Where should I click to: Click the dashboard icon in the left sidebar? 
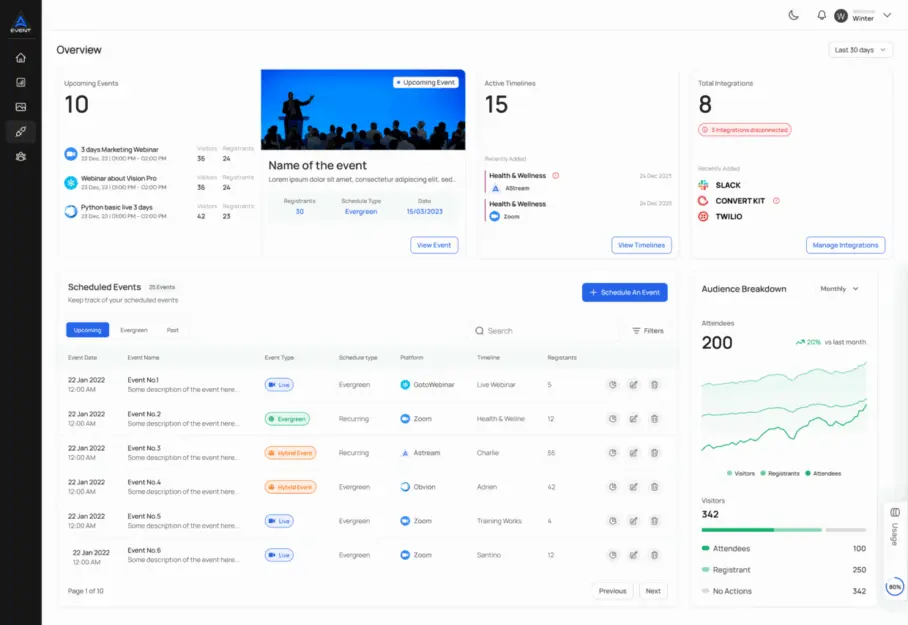click(18, 82)
